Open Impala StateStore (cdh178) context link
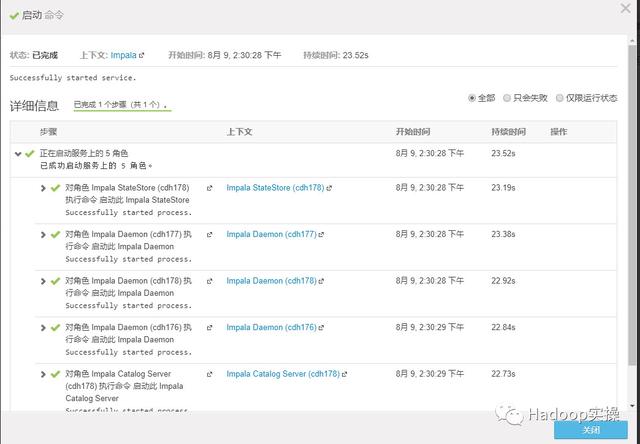Viewport: 640px width, 444px height. coord(275,188)
